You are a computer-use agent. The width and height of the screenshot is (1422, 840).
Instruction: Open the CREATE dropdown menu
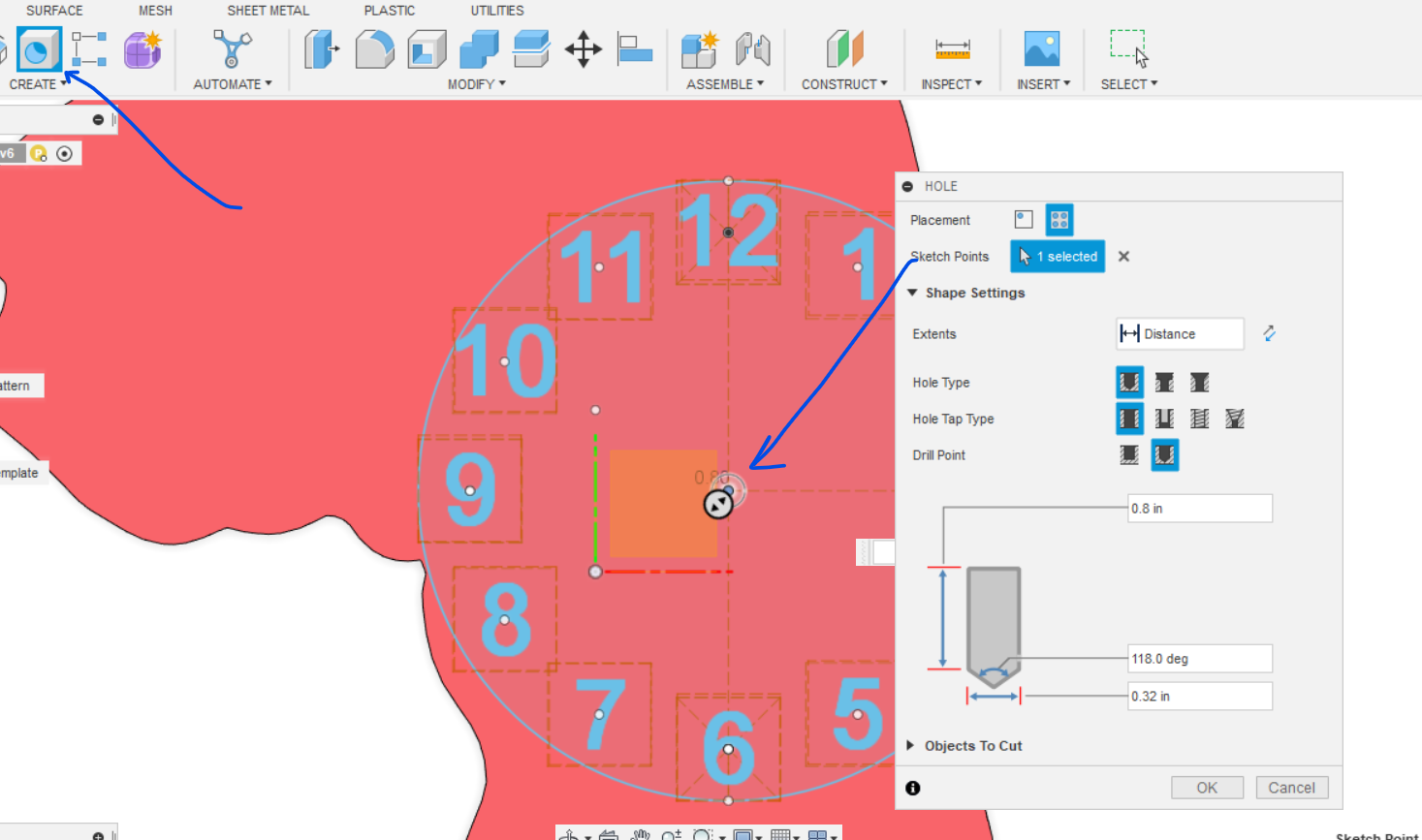[x=39, y=84]
